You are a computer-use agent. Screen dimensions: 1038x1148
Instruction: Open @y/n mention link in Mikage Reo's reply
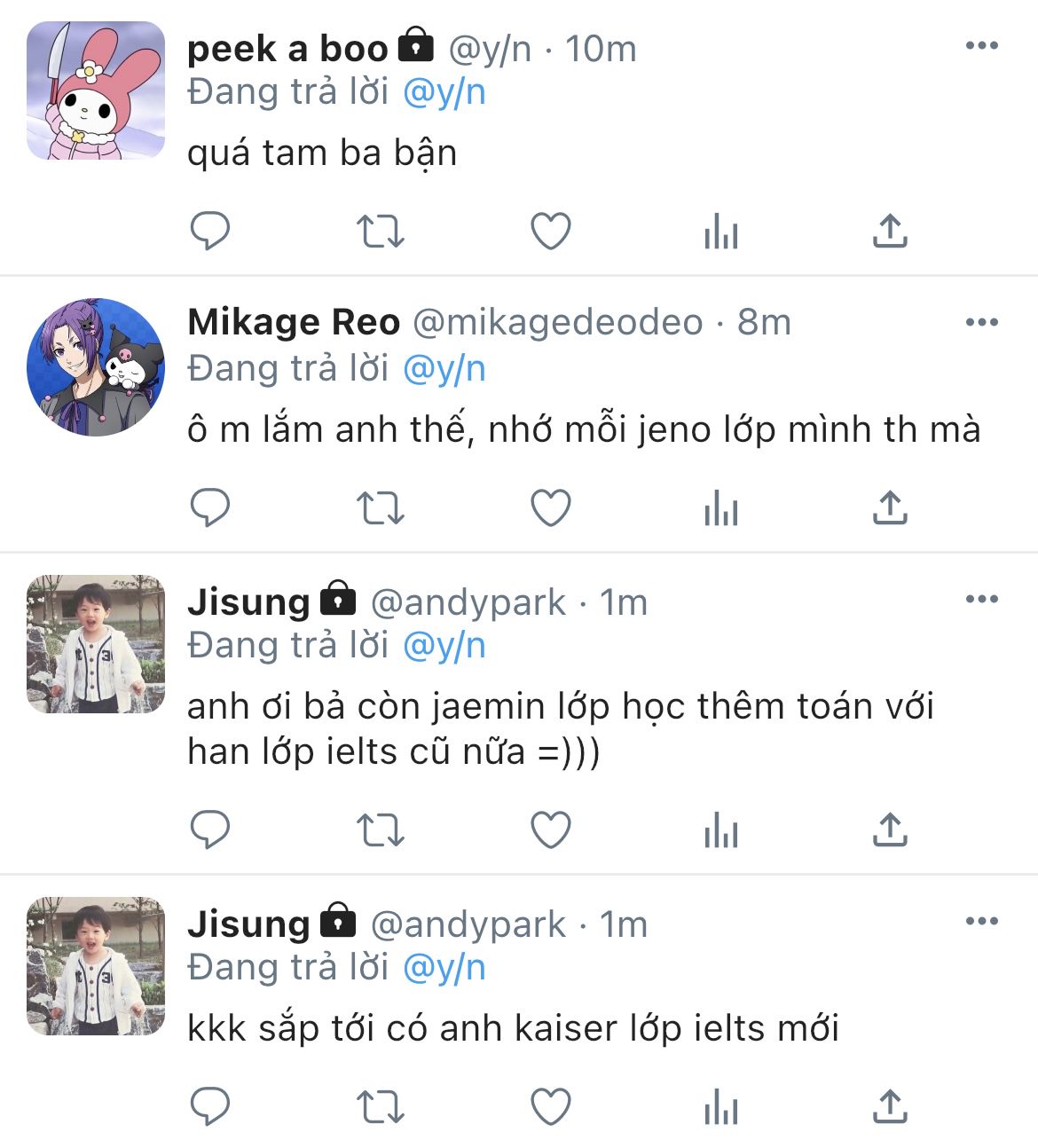tap(444, 369)
